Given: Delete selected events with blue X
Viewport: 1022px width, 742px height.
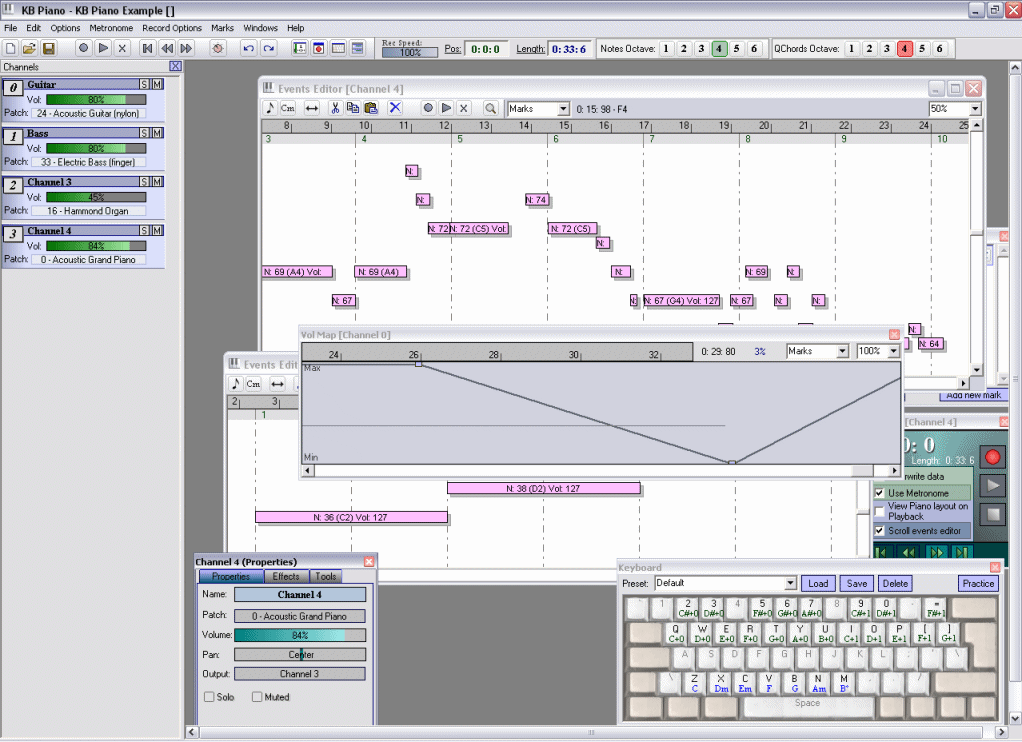Looking at the screenshot, I should [395, 108].
